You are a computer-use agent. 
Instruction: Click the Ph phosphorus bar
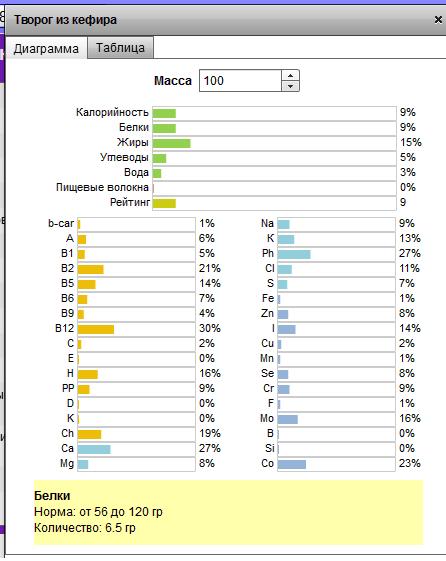tap(336, 254)
